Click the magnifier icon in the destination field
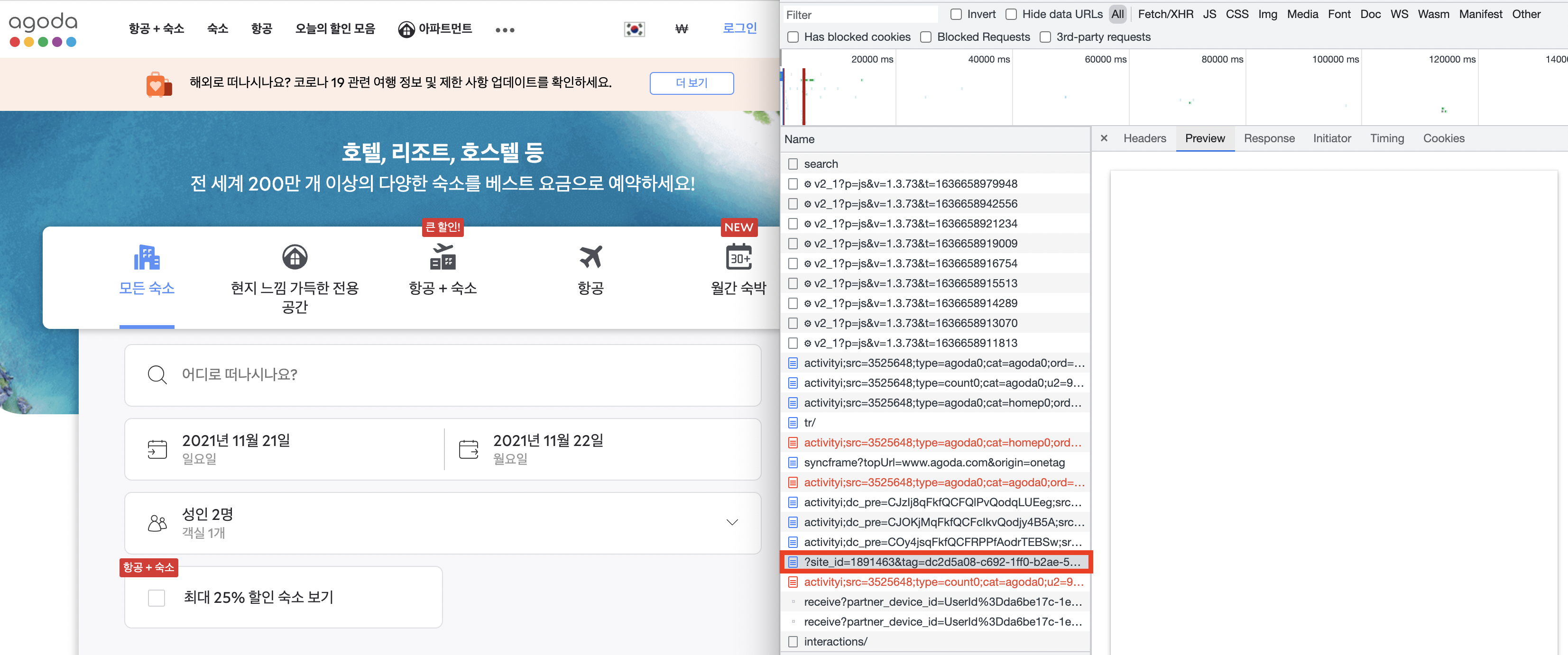Viewport: 1568px width, 655px height. 157,374
